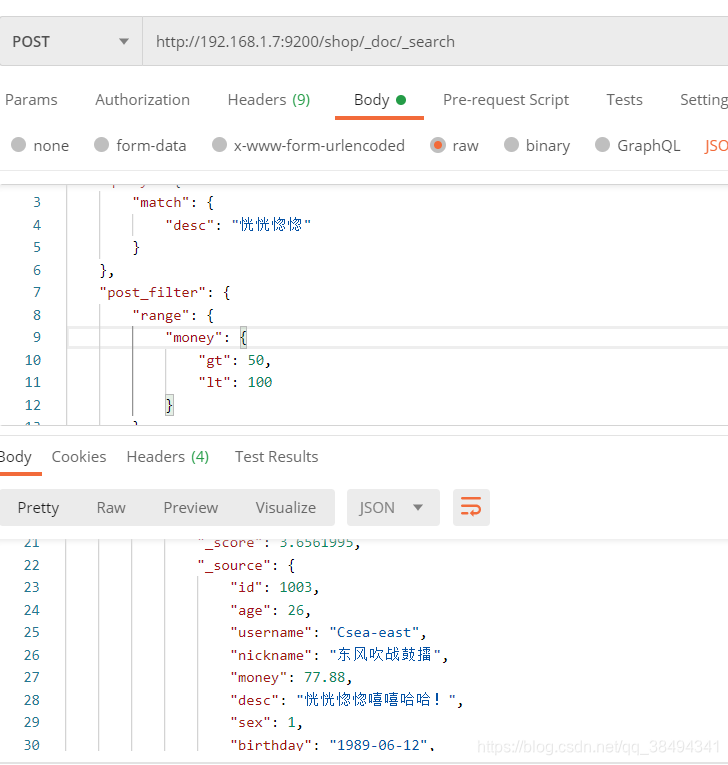Open the Pre-request Script tab
The height and width of the screenshot is (765, 728).
click(506, 100)
